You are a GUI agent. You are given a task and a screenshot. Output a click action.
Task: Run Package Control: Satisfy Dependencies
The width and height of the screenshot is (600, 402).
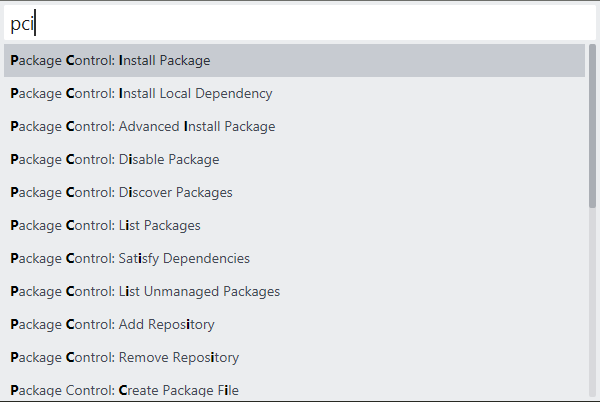pyautogui.click(x=294, y=258)
